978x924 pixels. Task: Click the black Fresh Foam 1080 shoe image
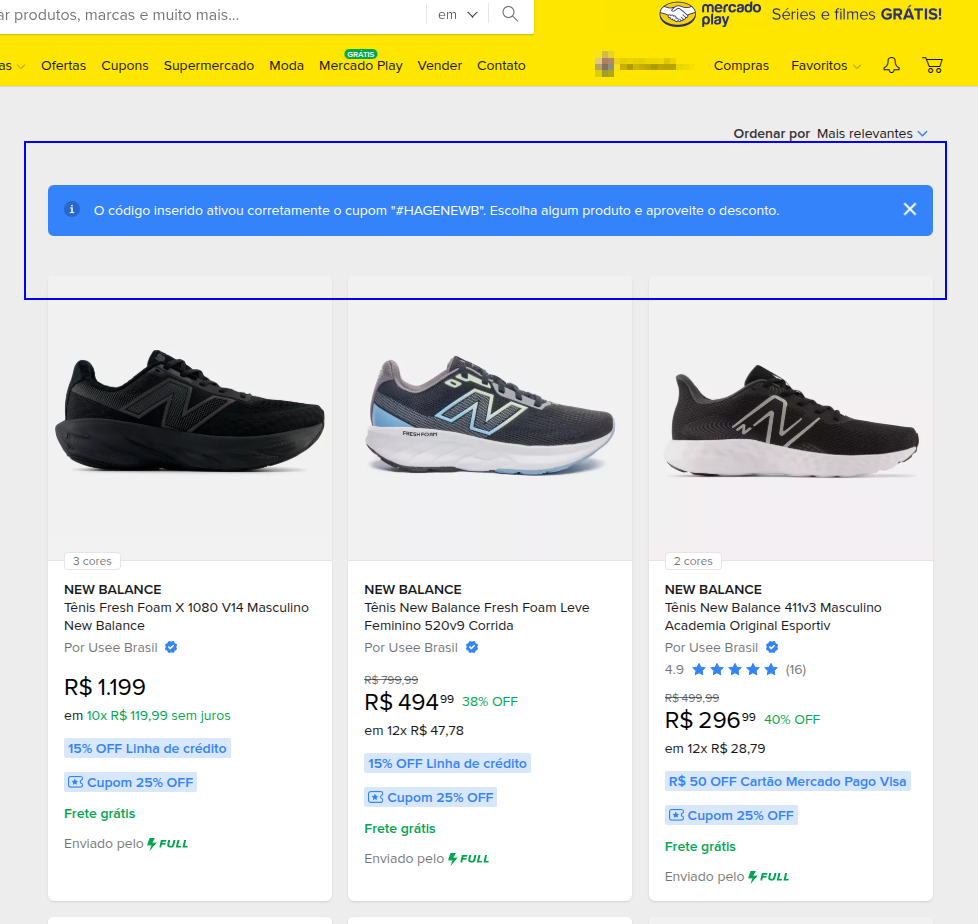pyautogui.click(x=190, y=412)
